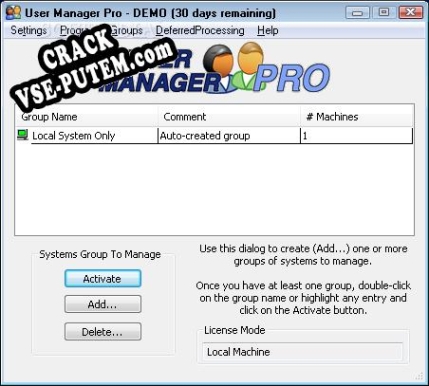
Task: Click the User Manager Pro title bar icon
Action: click(x=14, y=13)
